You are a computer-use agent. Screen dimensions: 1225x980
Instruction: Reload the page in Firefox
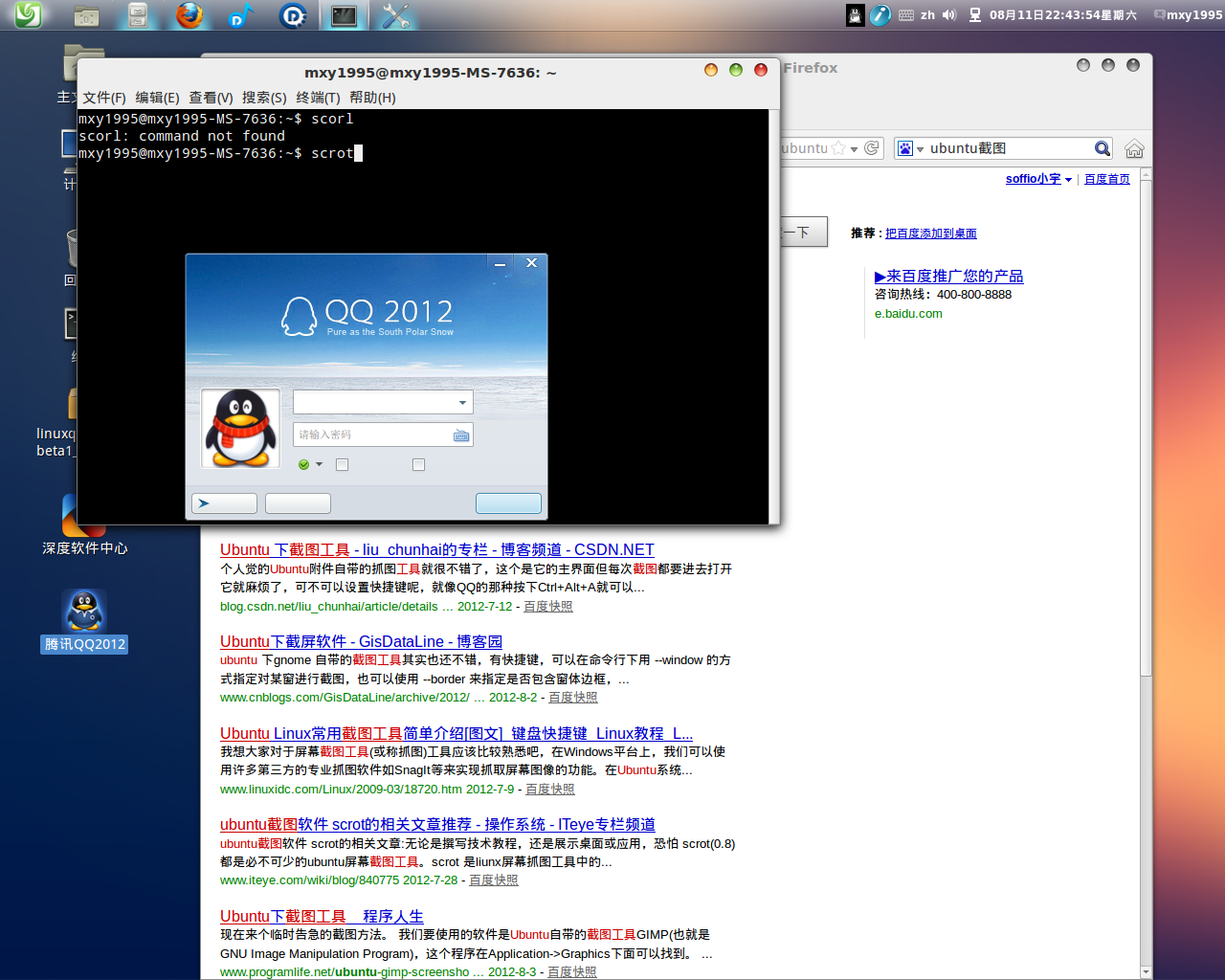click(872, 148)
